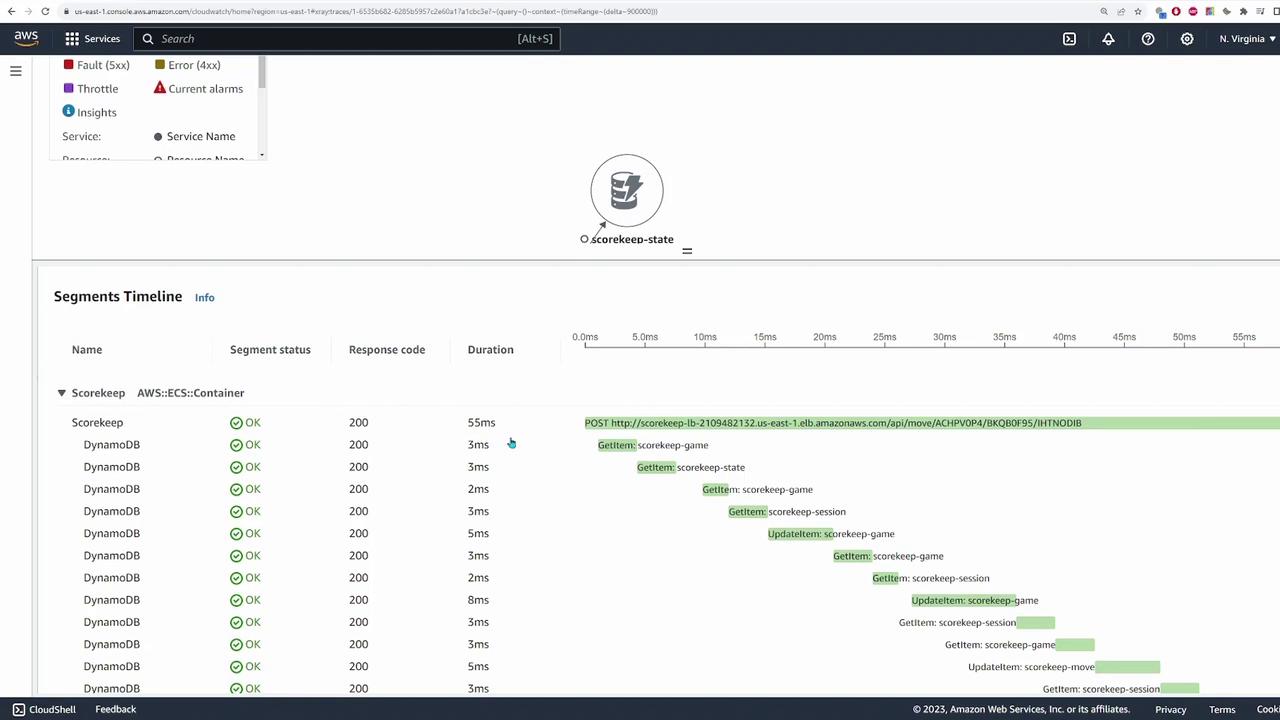The height and width of the screenshot is (720, 1280).
Task: Click the 8ms duration value
Action: click(x=478, y=600)
